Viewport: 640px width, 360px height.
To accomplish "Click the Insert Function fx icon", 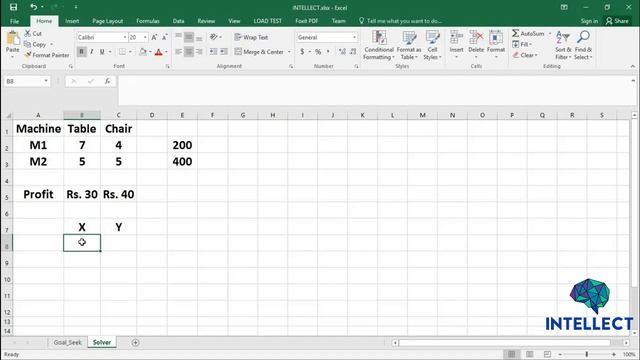I will click(x=107, y=81).
